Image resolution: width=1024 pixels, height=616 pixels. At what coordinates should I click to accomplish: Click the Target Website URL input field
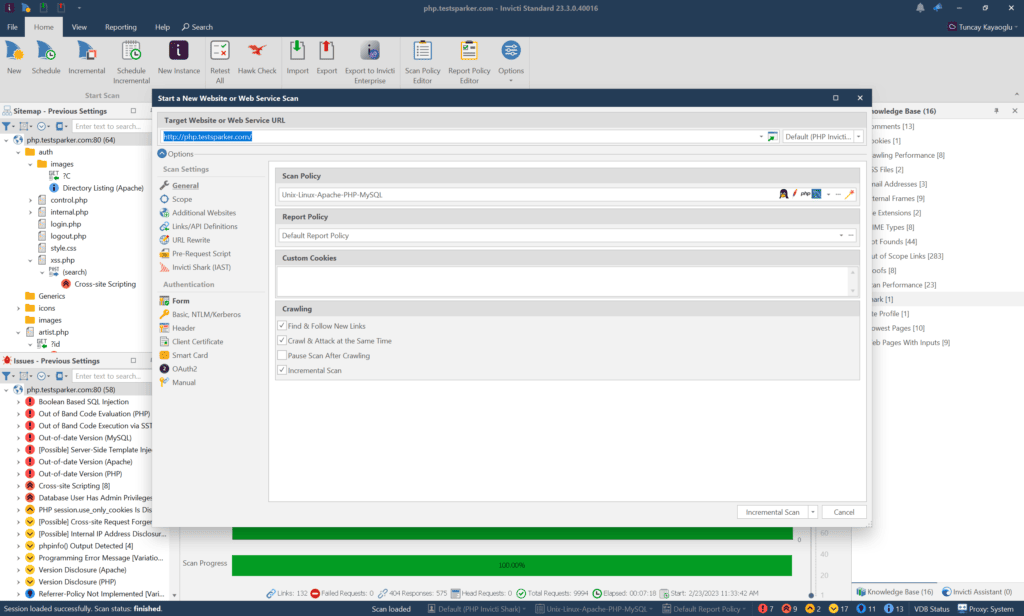coord(458,136)
